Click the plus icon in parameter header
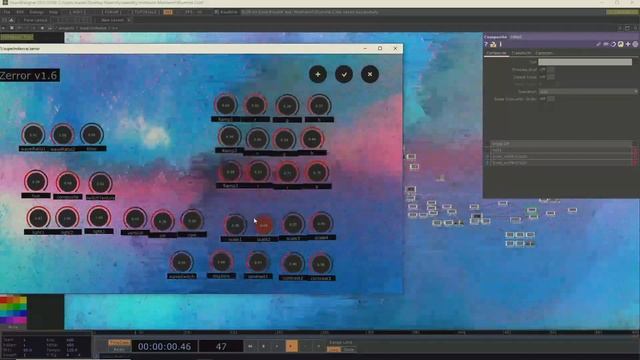The width and height of the screenshot is (640, 360). point(628,44)
